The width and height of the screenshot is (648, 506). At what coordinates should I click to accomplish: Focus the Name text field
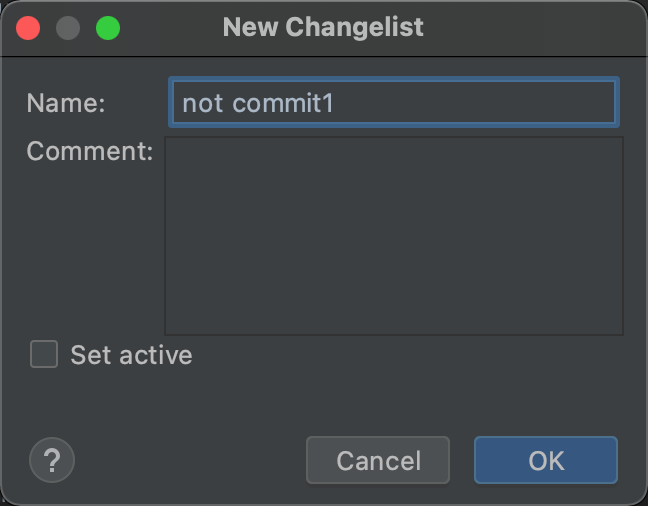(393, 103)
